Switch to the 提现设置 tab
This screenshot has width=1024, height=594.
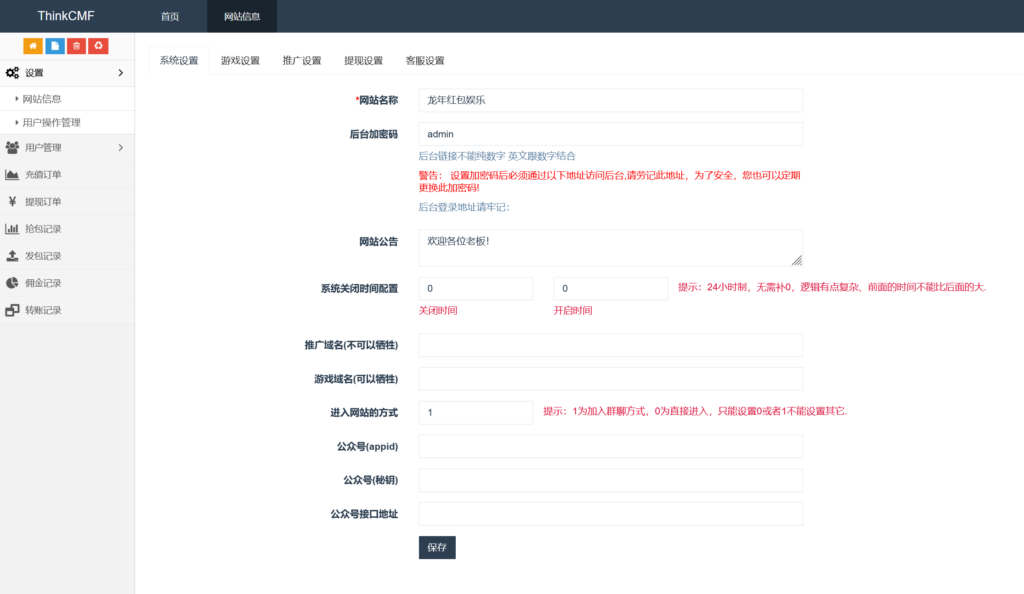pyautogui.click(x=363, y=61)
